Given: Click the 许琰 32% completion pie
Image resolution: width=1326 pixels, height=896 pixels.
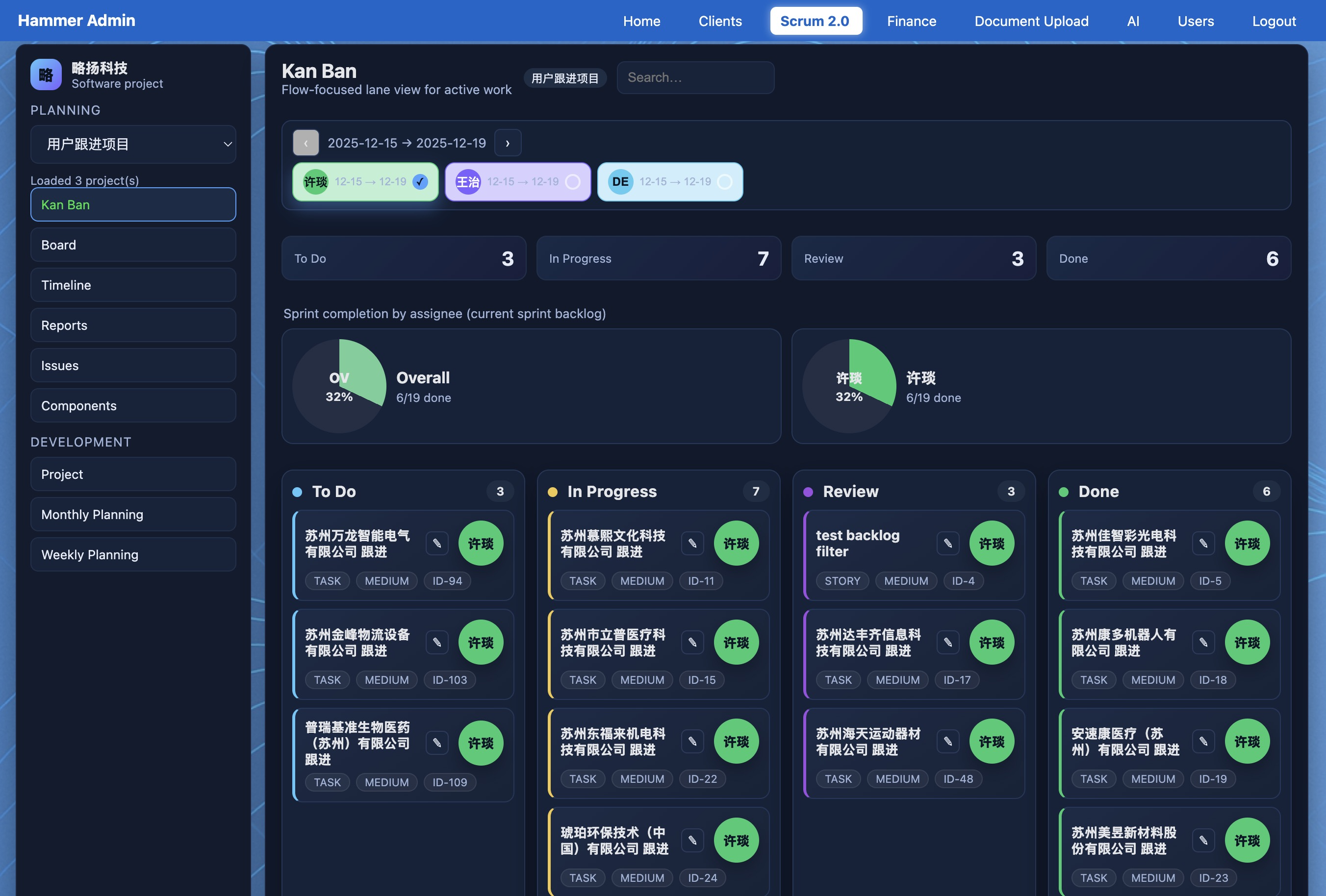Looking at the screenshot, I should tap(849, 386).
